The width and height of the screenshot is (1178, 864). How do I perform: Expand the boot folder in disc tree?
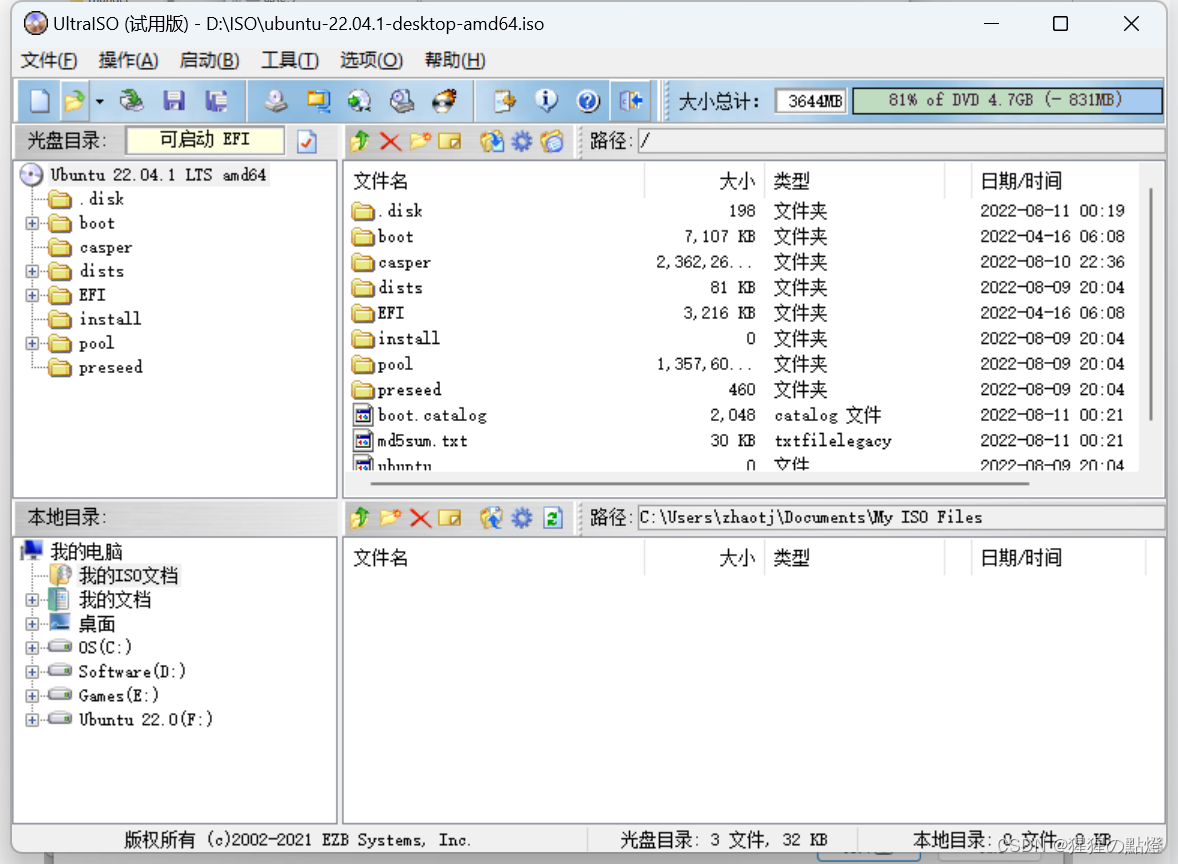tap(32, 223)
